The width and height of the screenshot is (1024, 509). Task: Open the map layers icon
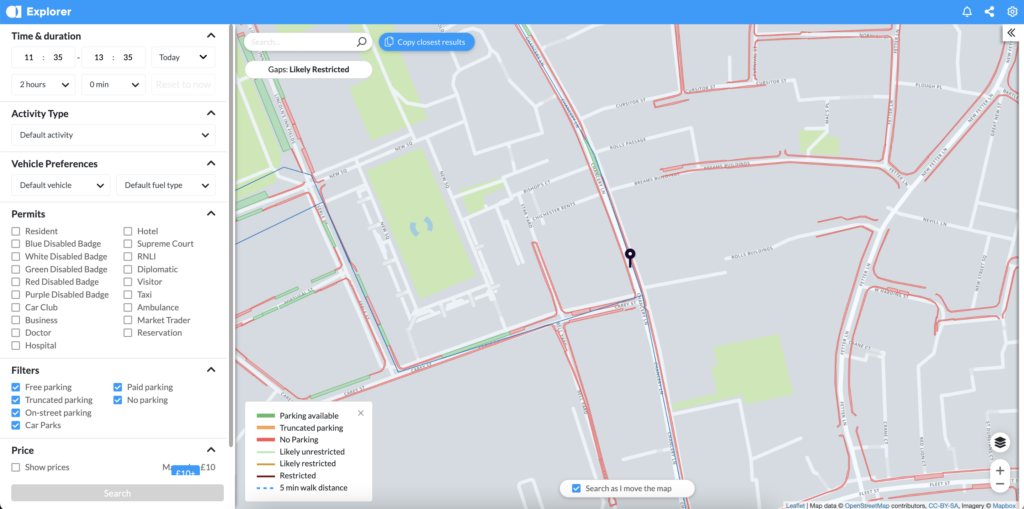coord(999,442)
